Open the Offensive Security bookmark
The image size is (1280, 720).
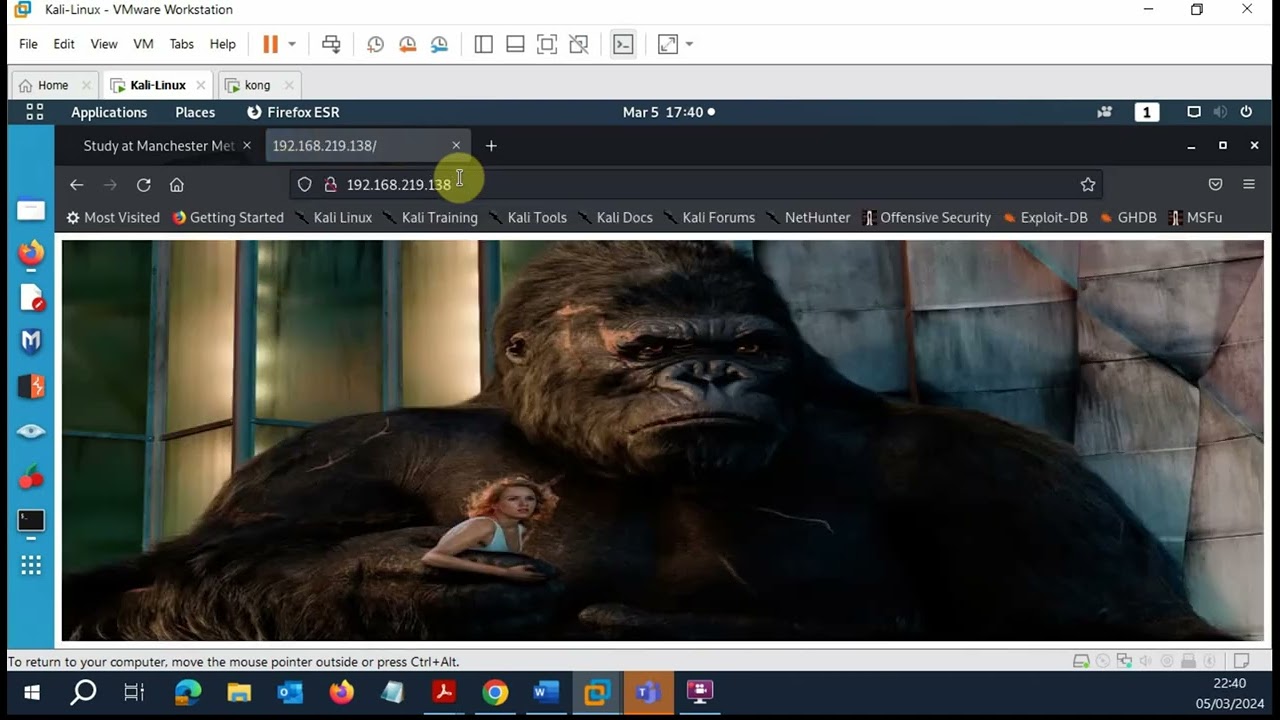(926, 218)
